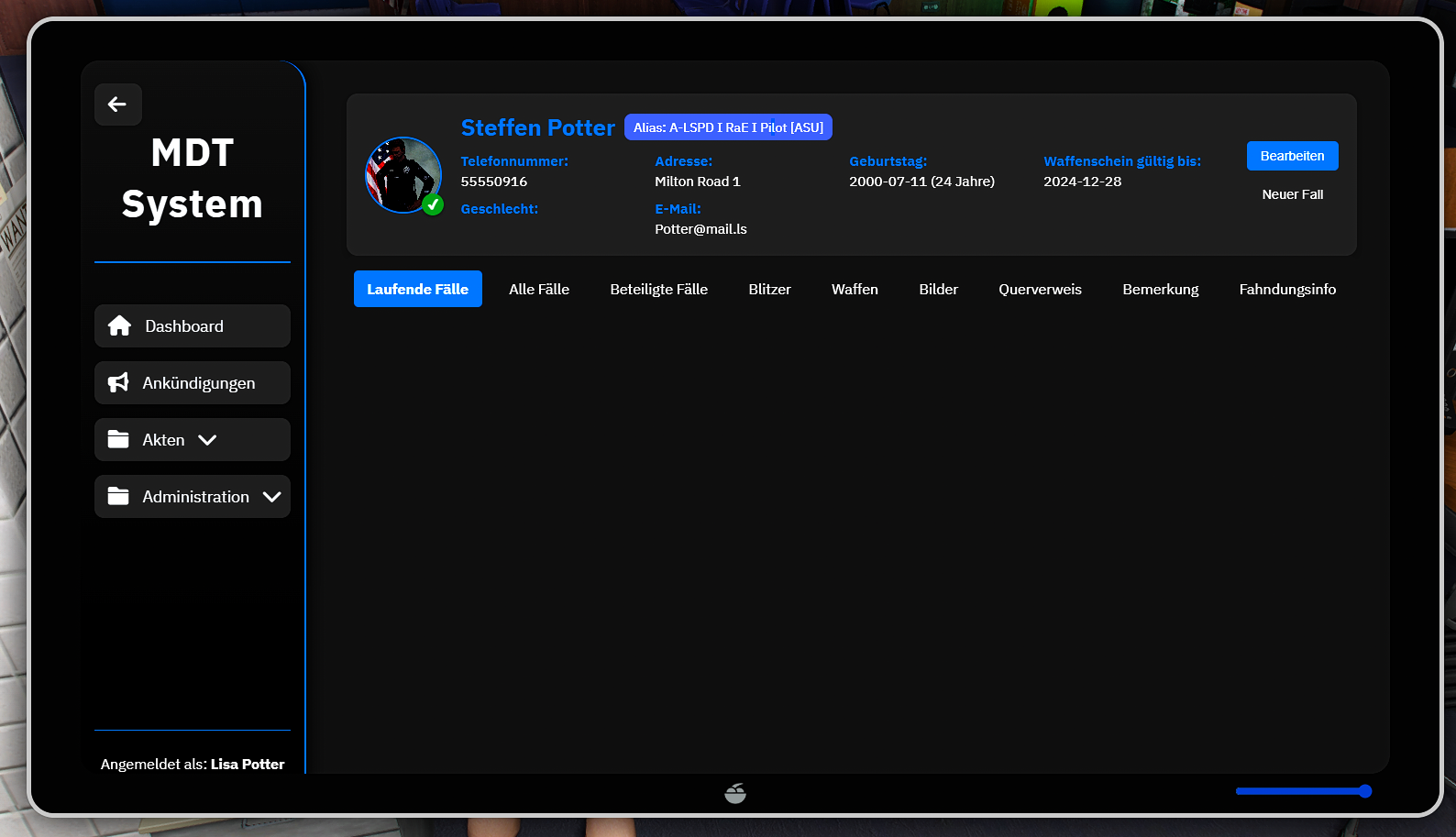Image resolution: width=1456 pixels, height=837 pixels.
Task: Click the Ankündigungen megaphone icon
Action: (x=118, y=382)
